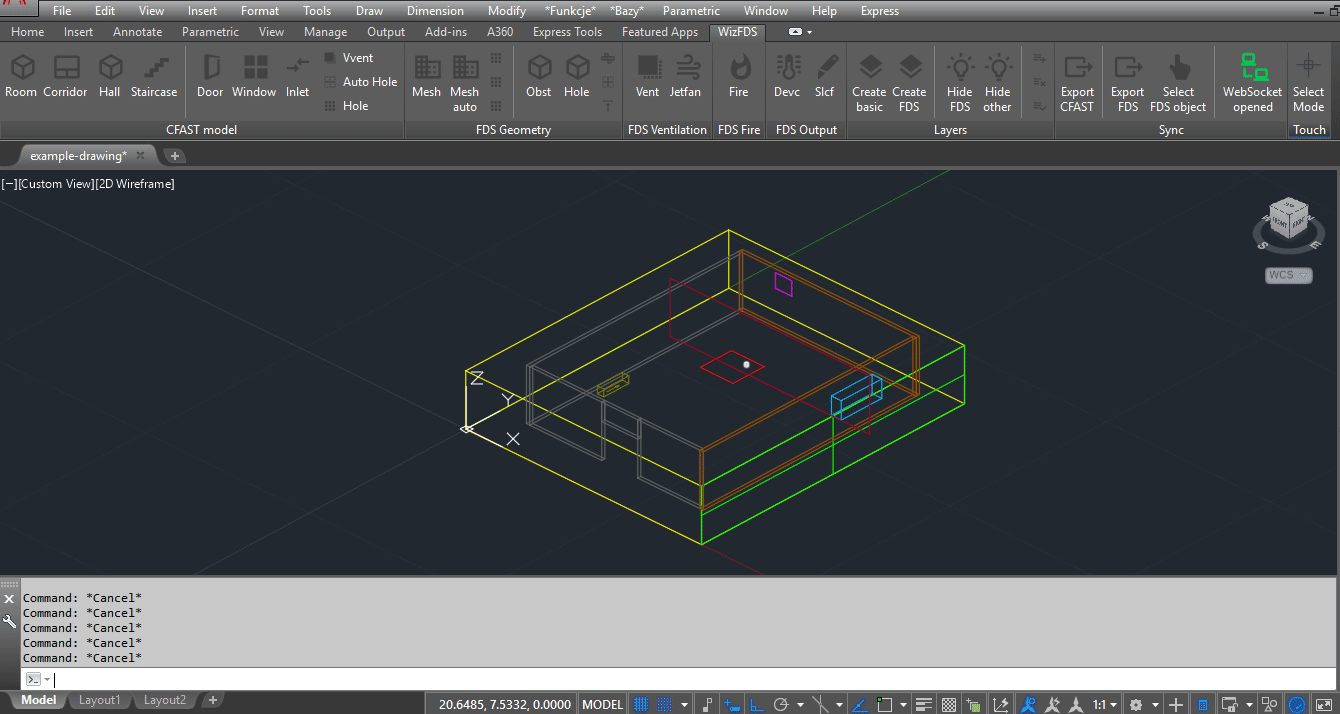Click the WCS coordinate system button
The height and width of the screenshot is (714, 1340).
pyautogui.click(x=1288, y=275)
